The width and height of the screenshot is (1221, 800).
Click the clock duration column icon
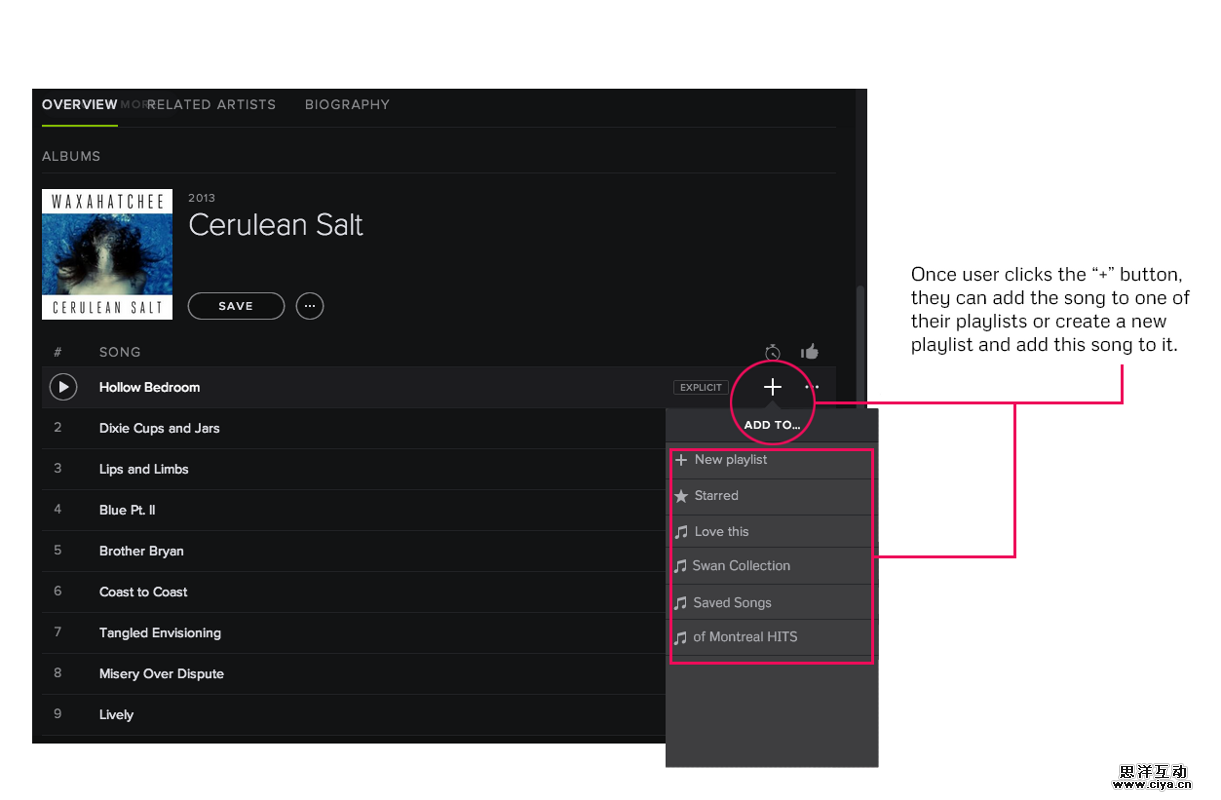click(x=772, y=352)
